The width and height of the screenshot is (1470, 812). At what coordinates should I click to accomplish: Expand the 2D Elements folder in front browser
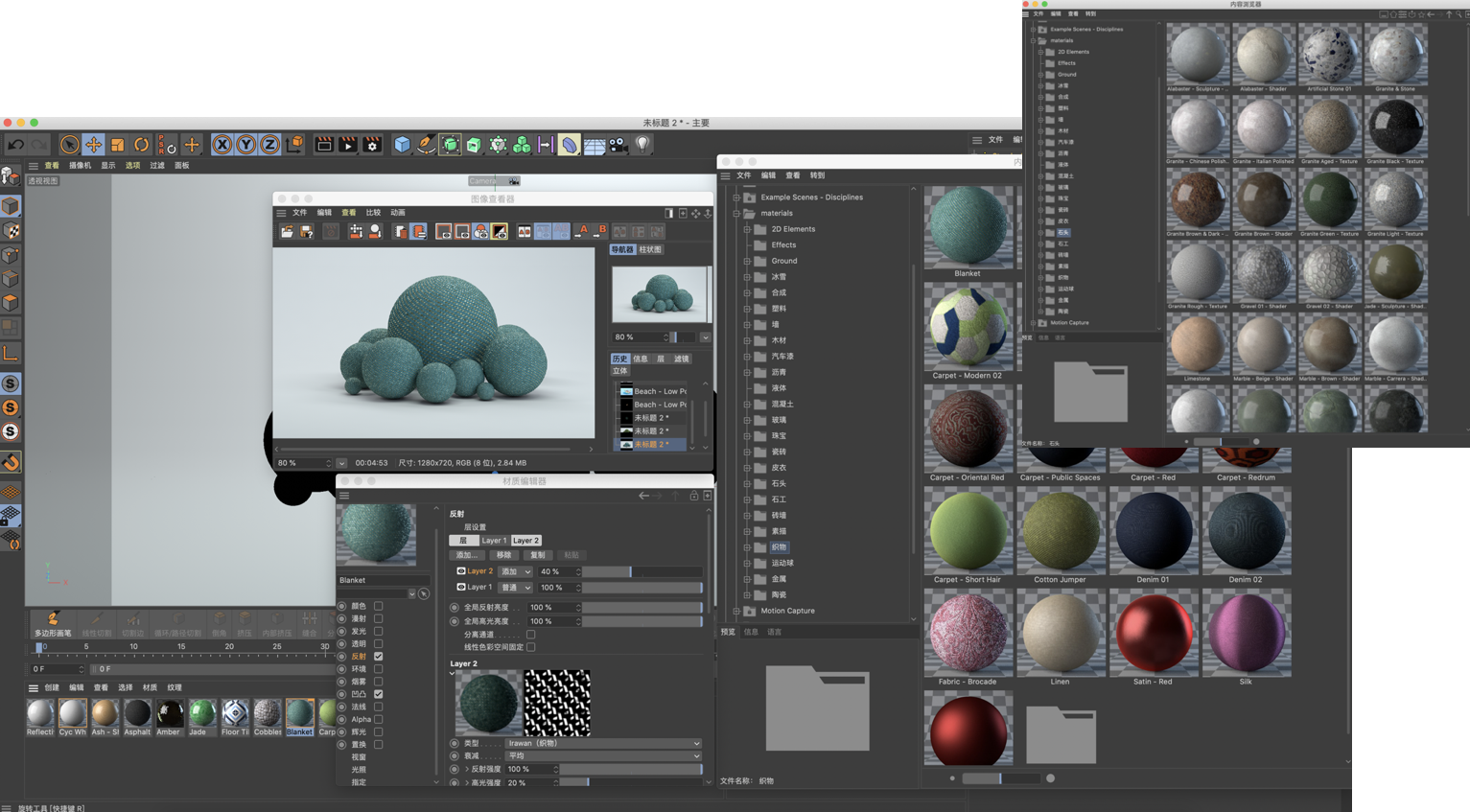(747, 229)
